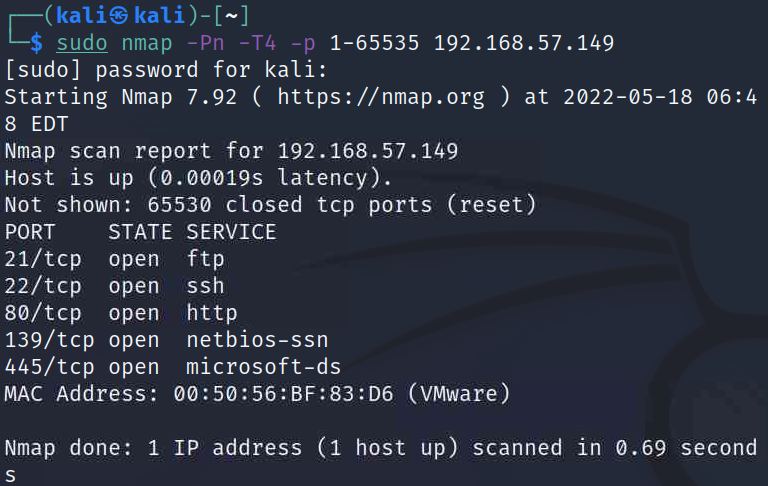Click the nmap command word
This screenshot has width=768, height=486.
147,44
